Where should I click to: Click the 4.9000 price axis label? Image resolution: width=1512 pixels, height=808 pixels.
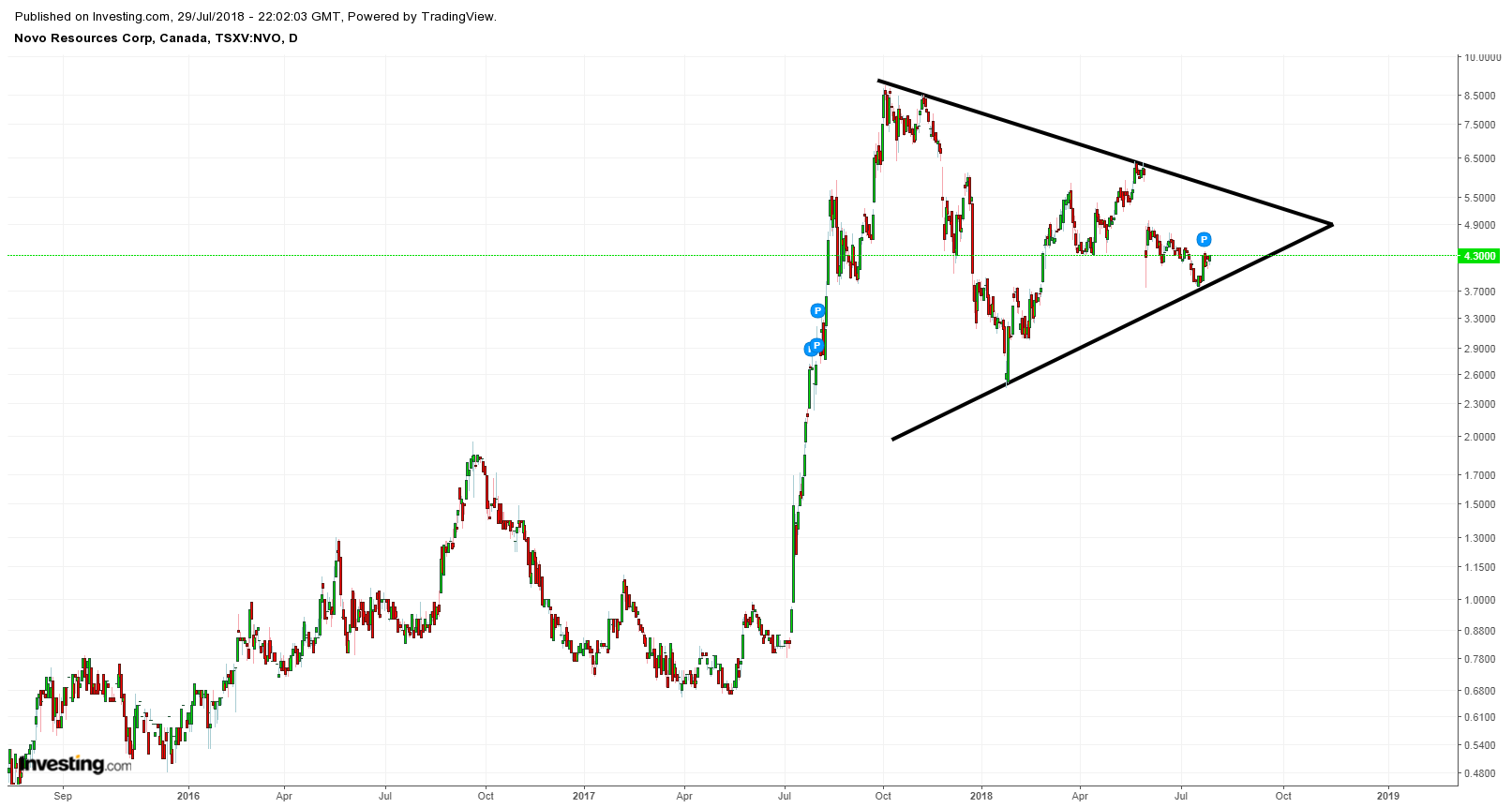pos(1479,225)
